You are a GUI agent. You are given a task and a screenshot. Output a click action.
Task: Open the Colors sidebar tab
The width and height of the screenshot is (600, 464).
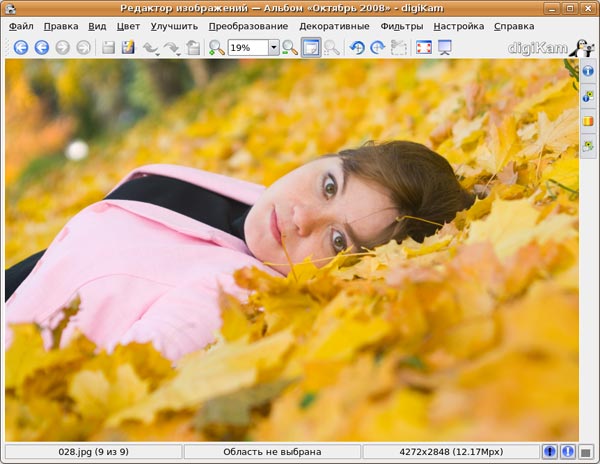click(x=588, y=121)
